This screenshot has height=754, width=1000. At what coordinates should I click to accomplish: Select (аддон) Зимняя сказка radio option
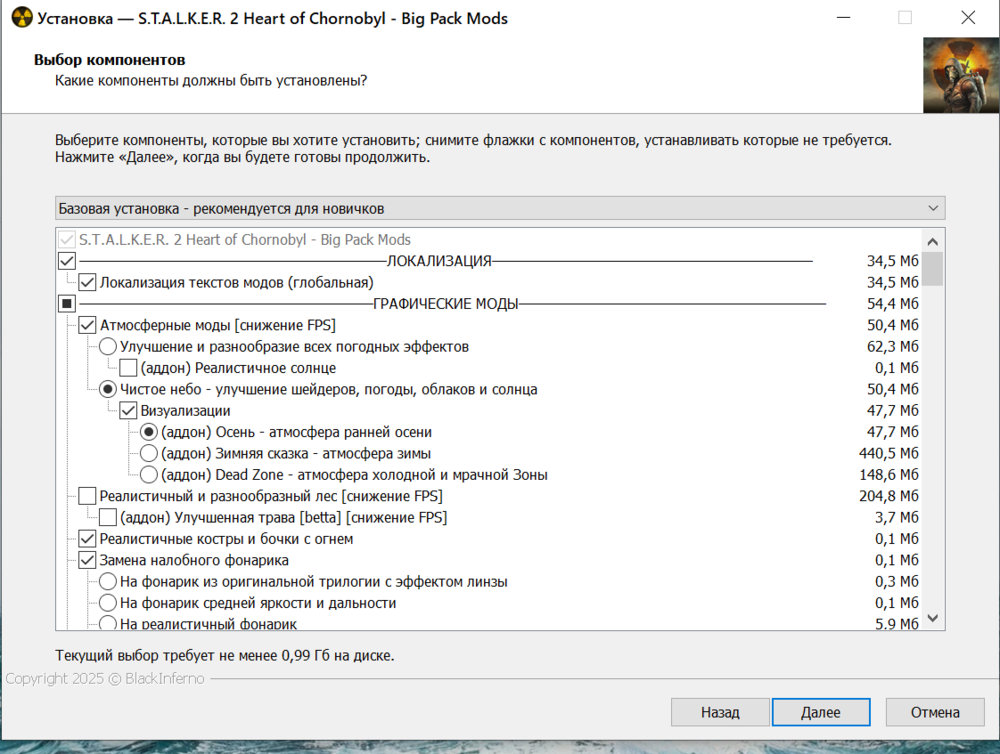tap(149, 453)
